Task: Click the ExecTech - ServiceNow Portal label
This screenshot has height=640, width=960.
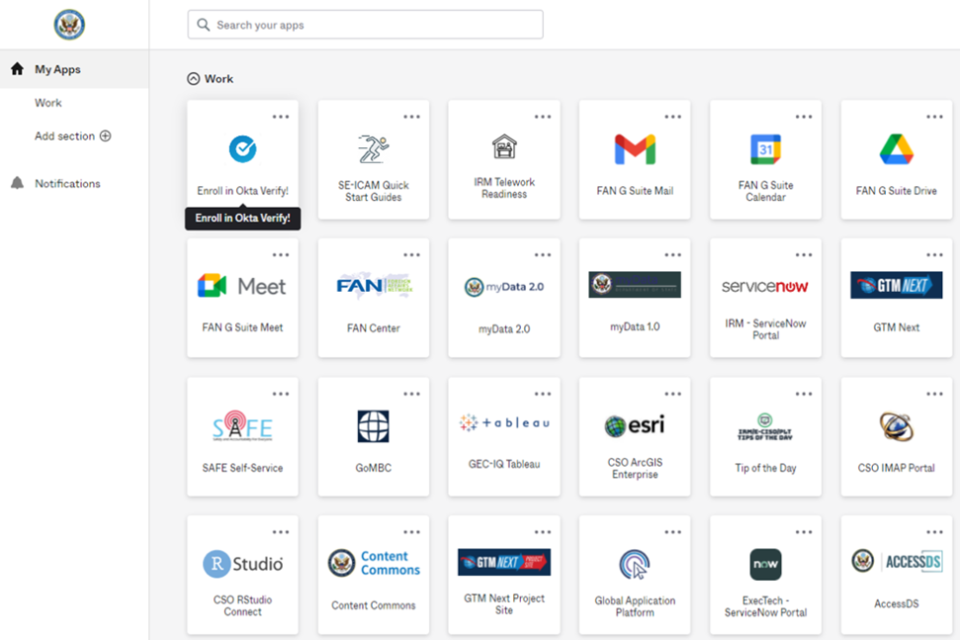Action: (x=765, y=606)
